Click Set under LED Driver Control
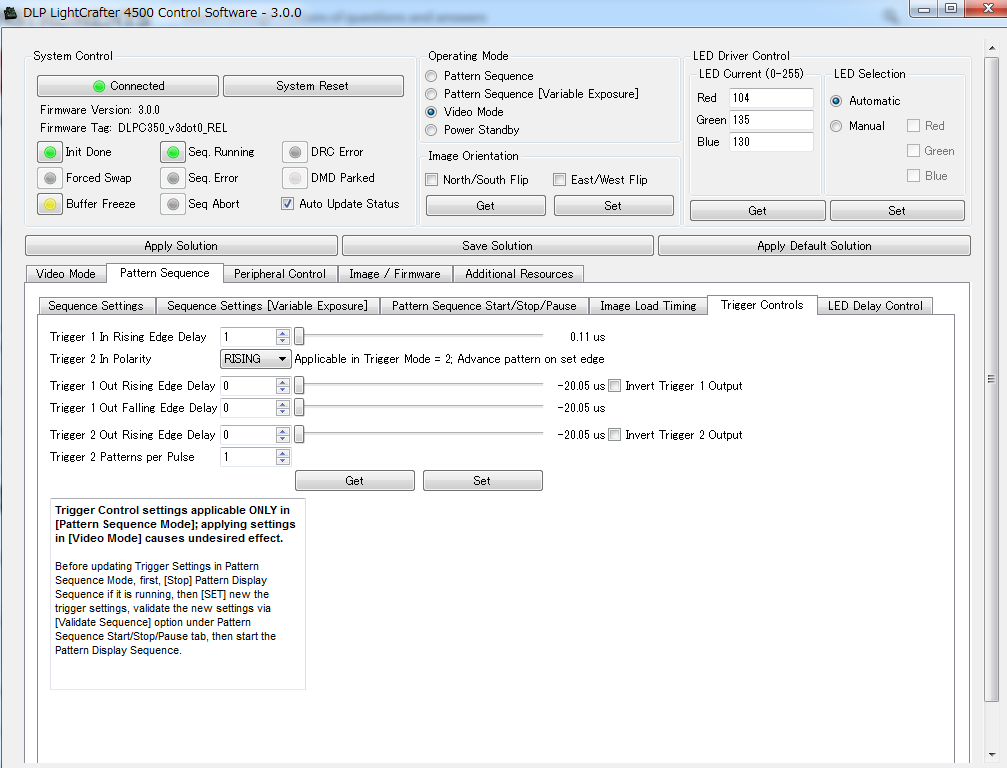 pyautogui.click(x=897, y=211)
